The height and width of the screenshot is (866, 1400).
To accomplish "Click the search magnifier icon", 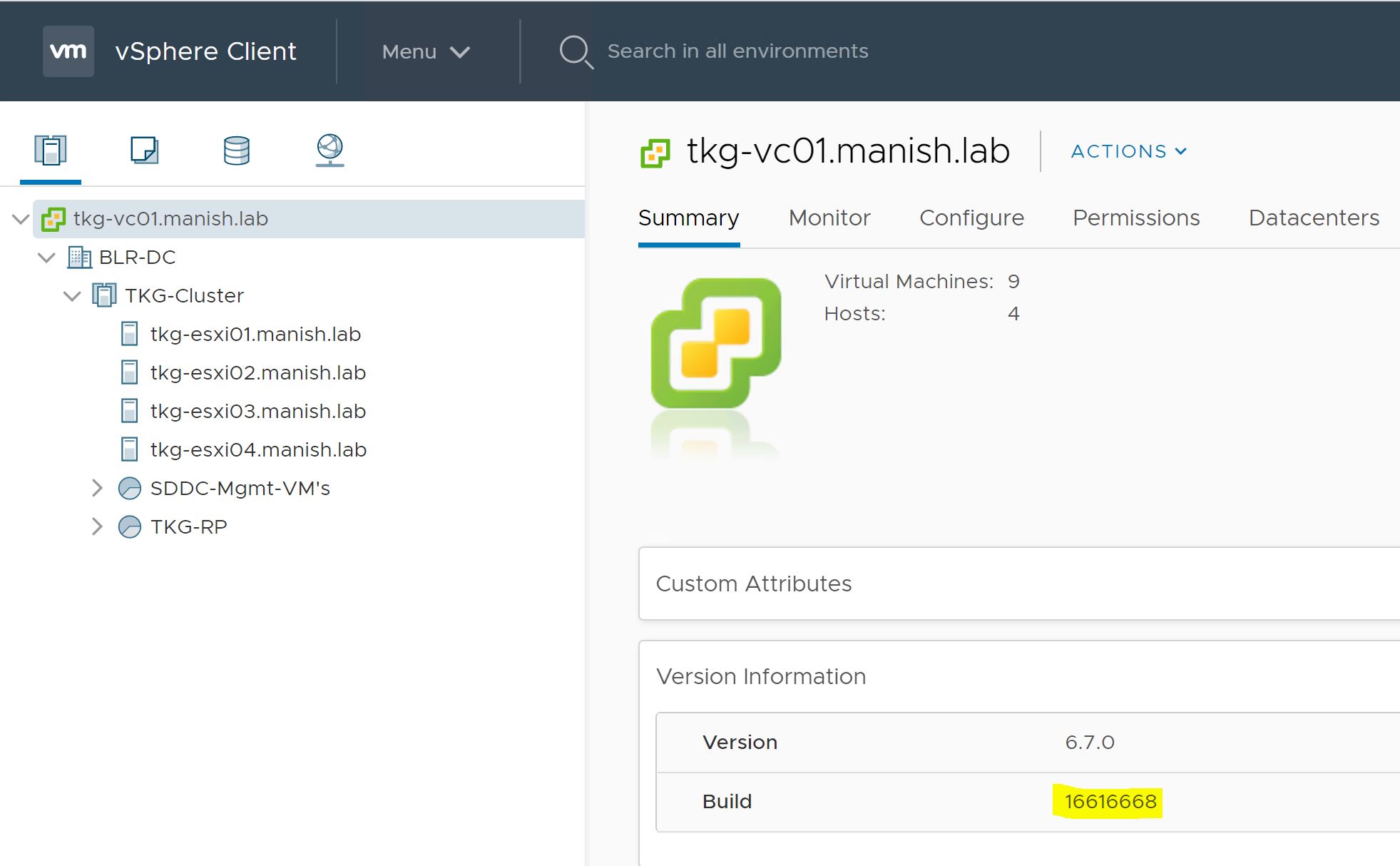I will [575, 52].
